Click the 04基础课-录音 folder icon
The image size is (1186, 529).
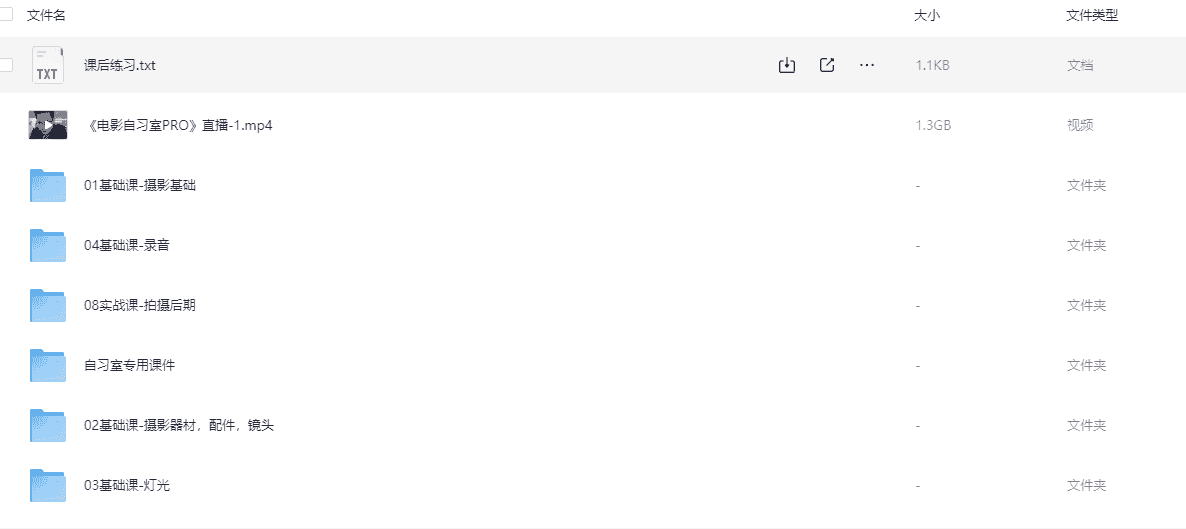pos(47,245)
